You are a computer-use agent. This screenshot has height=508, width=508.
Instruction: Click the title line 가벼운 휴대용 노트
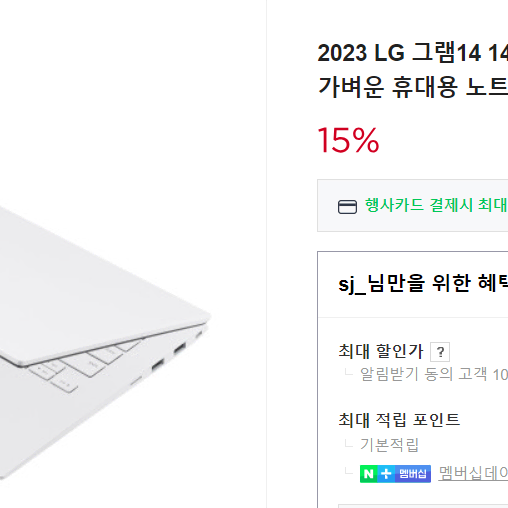pyautogui.click(x=413, y=87)
